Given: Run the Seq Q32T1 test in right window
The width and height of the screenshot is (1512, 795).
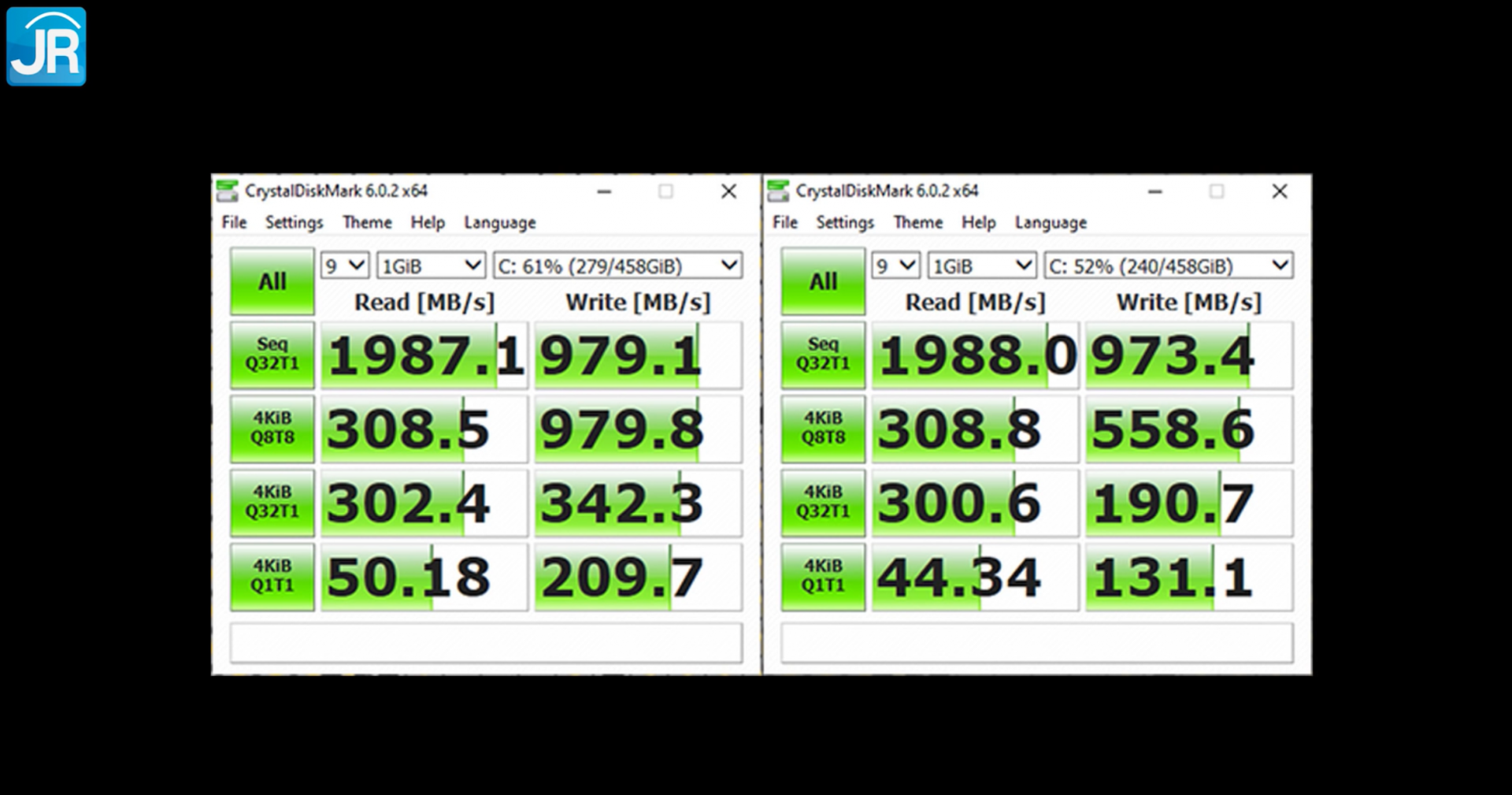Looking at the screenshot, I should (822, 355).
